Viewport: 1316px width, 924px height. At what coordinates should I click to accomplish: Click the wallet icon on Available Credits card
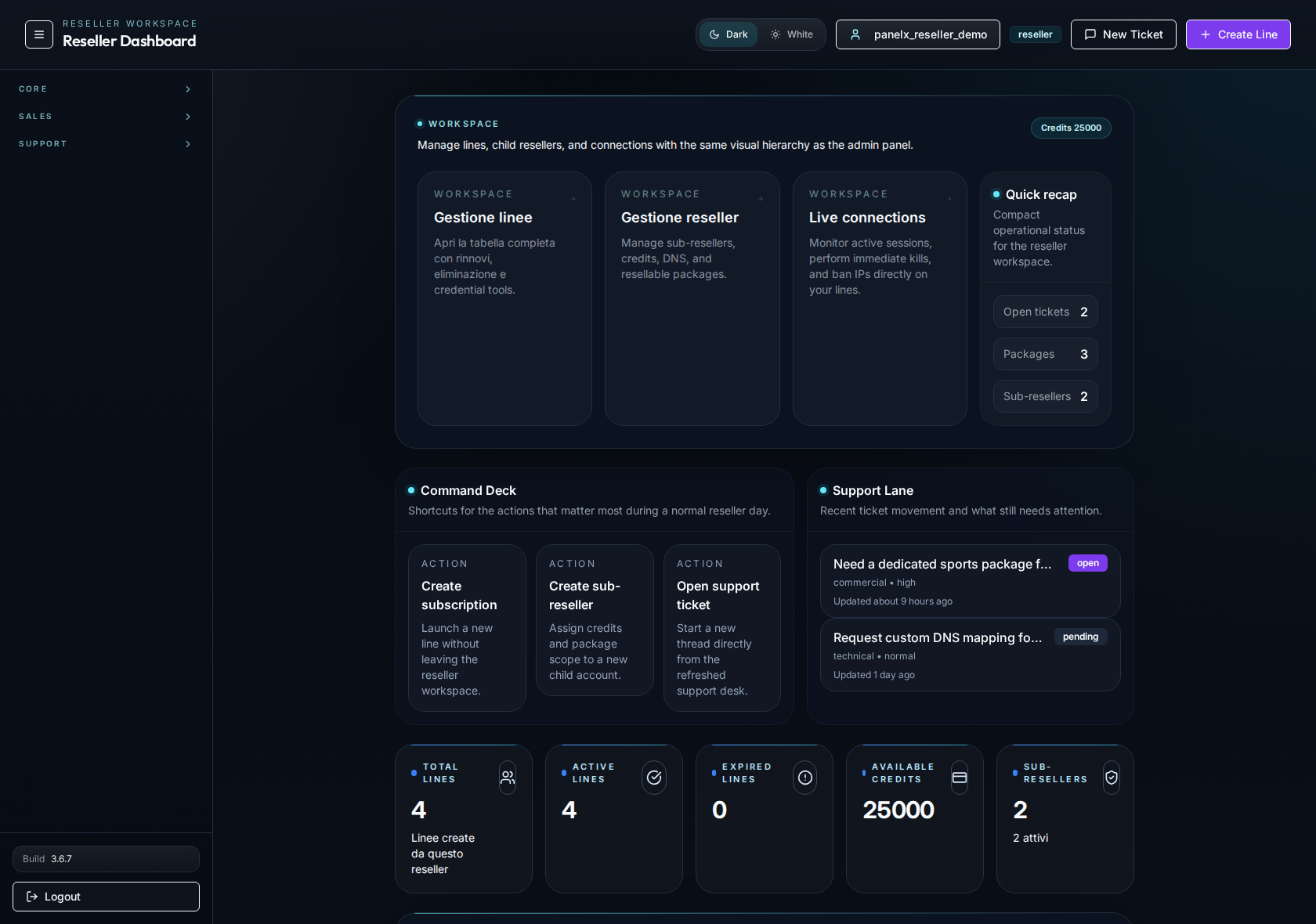click(x=960, y=778)
